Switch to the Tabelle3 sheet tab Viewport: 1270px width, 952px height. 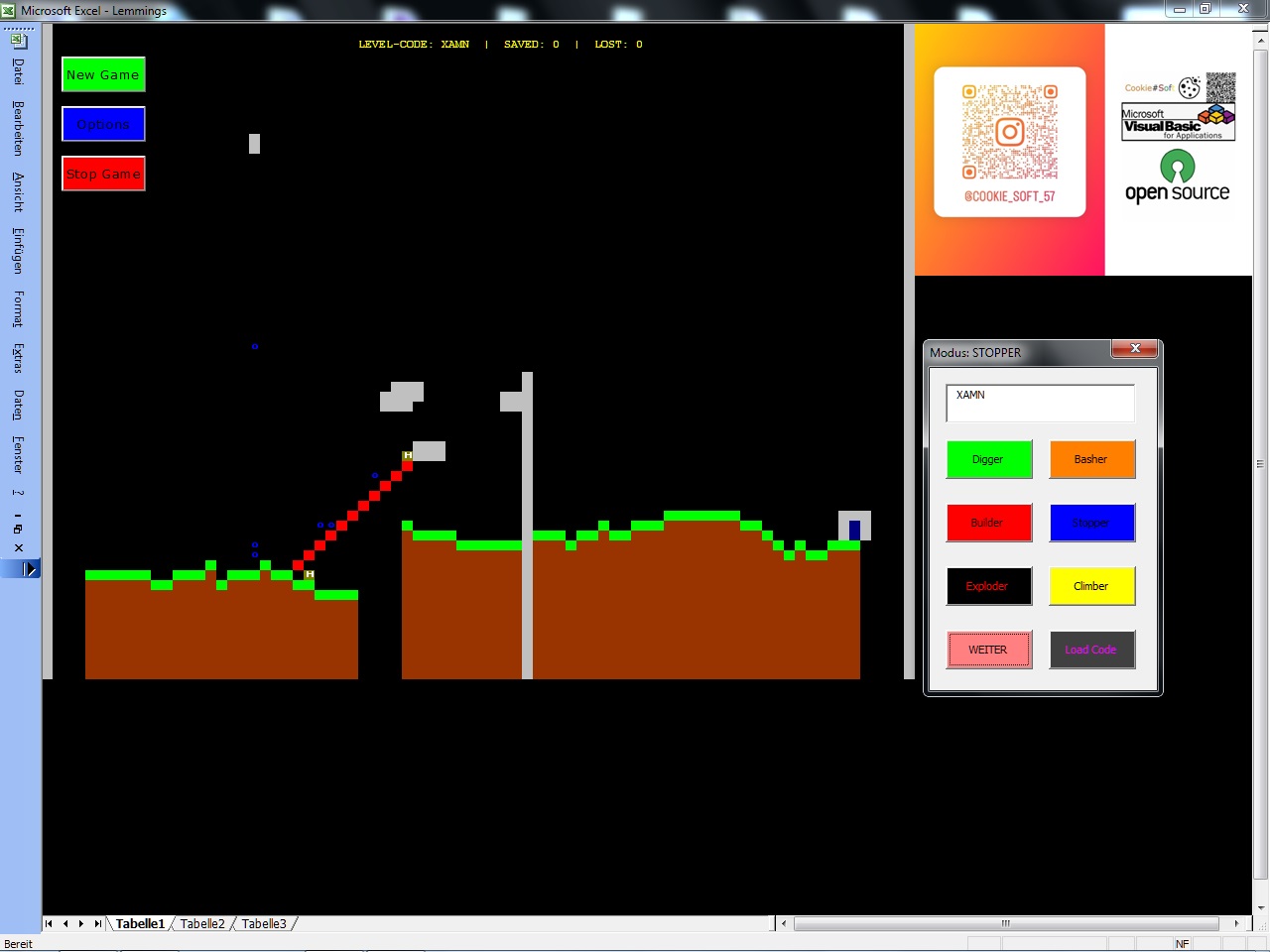[x=264, y=923]
